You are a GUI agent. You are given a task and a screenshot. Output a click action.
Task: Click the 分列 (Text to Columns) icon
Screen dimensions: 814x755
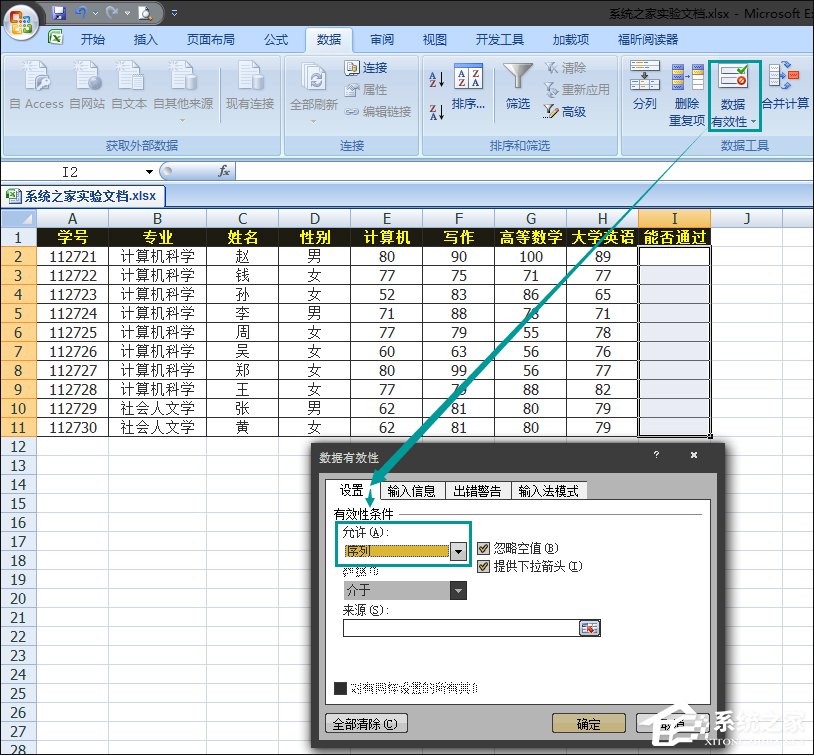click(x=644, y=90)
